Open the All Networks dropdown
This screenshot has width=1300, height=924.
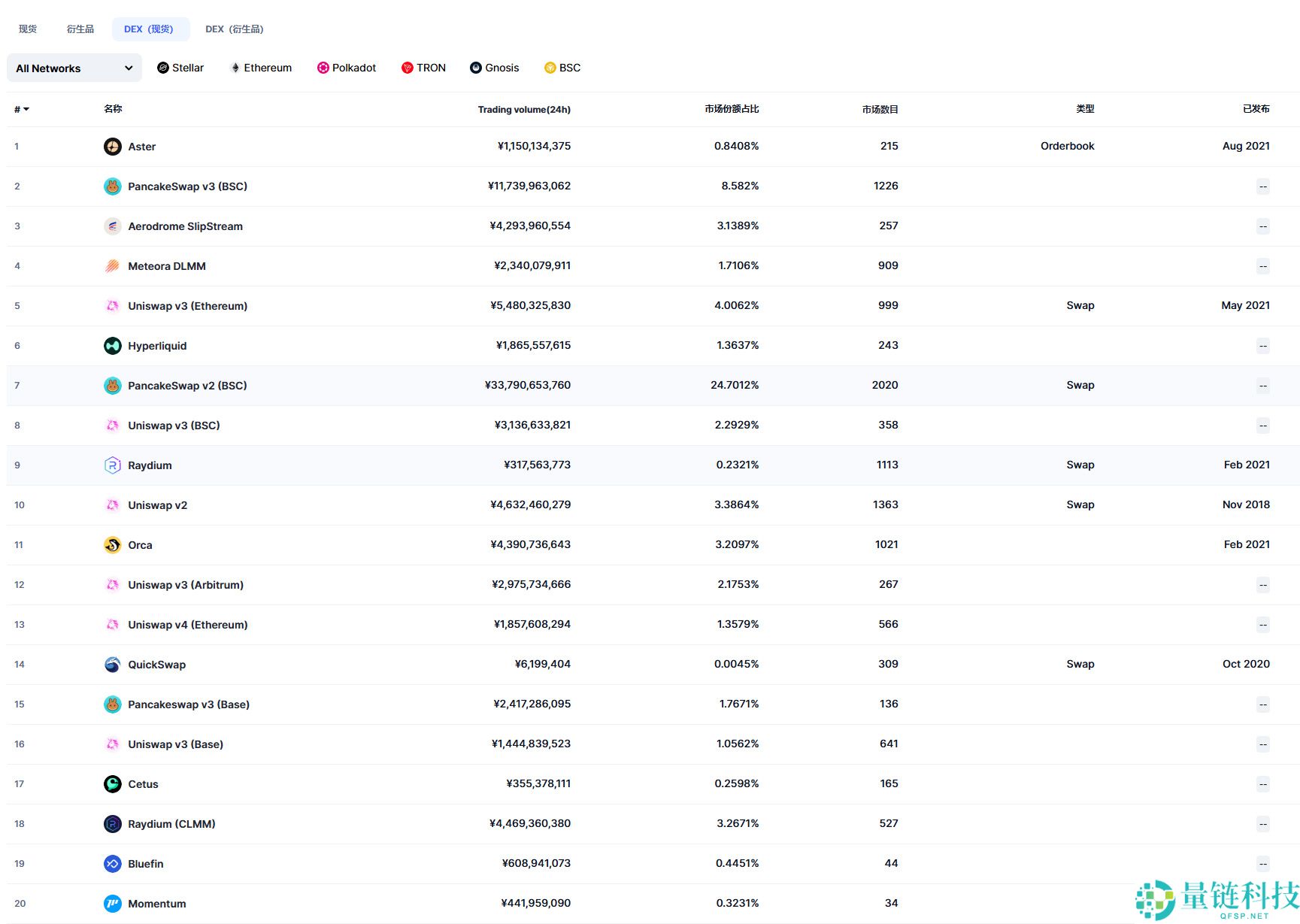tap(74, 68)
